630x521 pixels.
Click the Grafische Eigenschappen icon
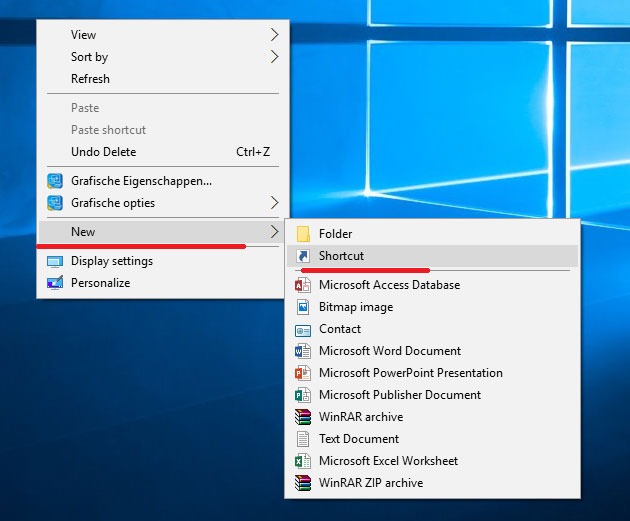55,181
